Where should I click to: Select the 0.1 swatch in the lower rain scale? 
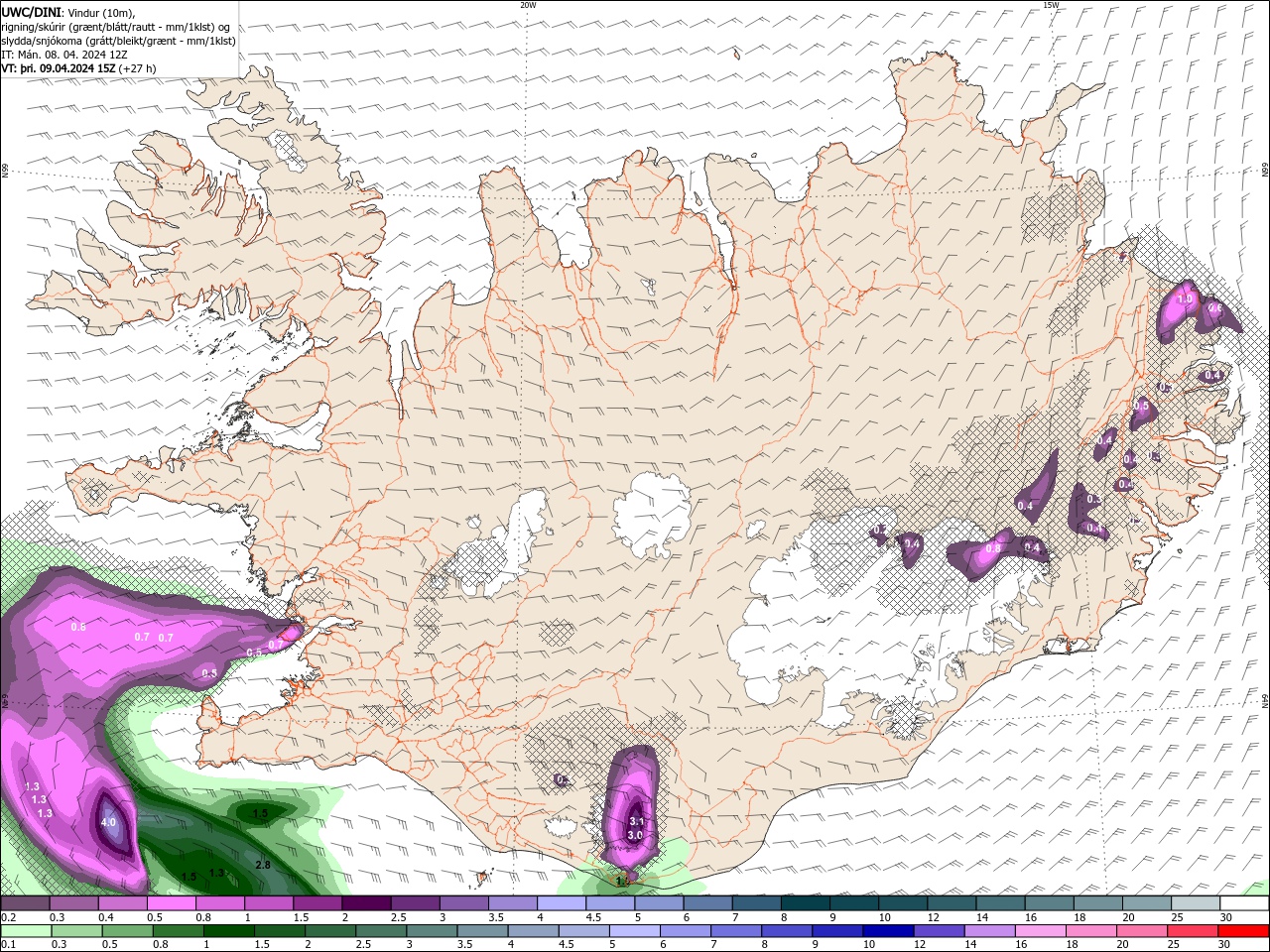tap(25, 931)
